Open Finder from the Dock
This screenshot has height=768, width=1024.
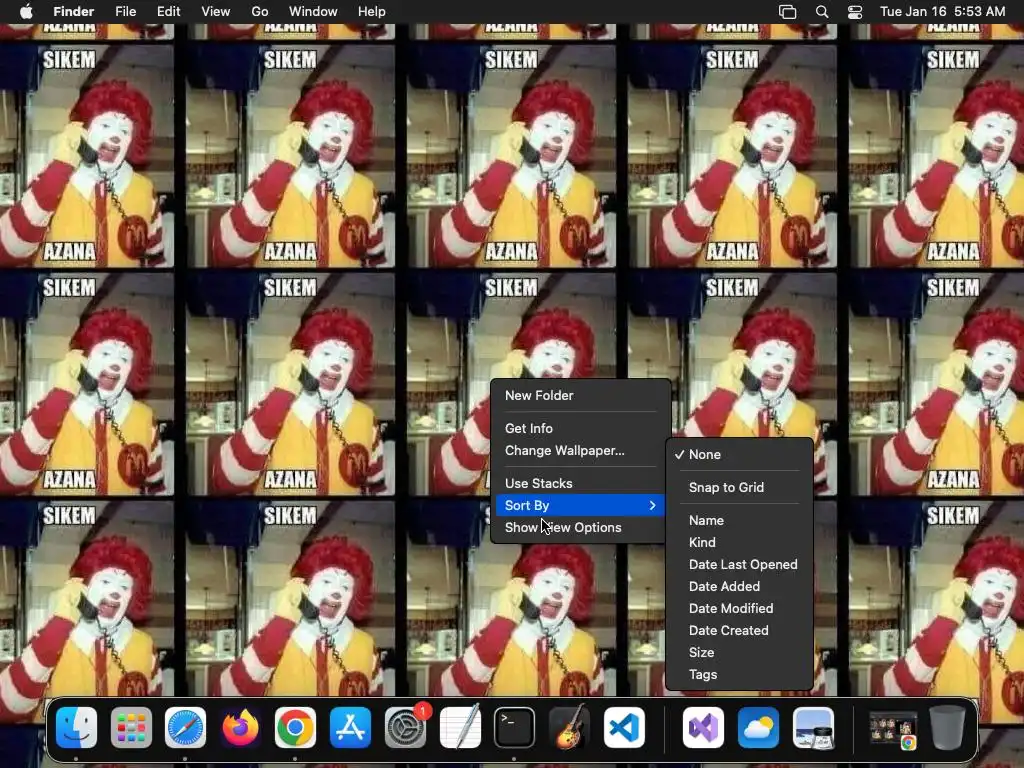(x=76, y=728)
